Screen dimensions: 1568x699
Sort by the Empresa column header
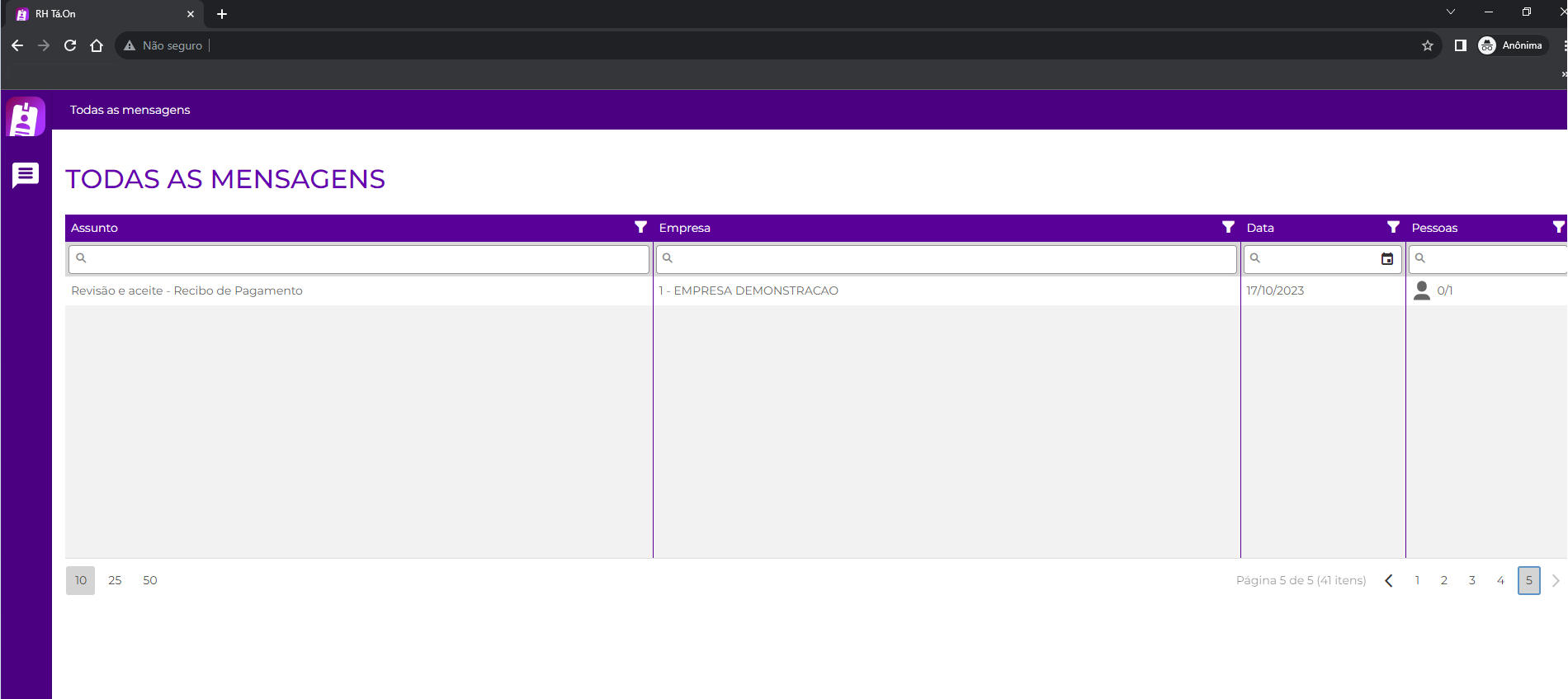click(x=684, y=228)
